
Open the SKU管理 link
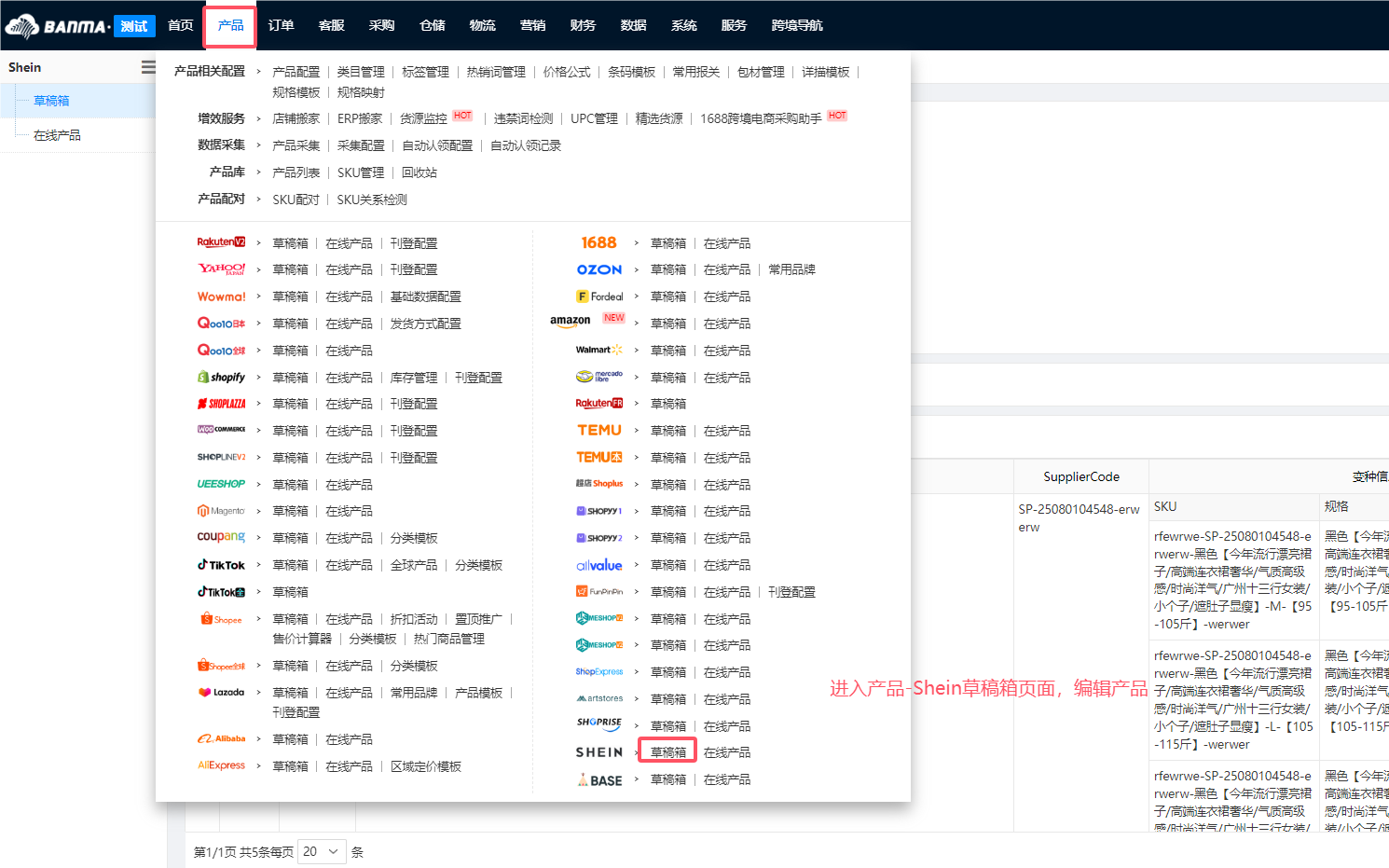[361, 172]
